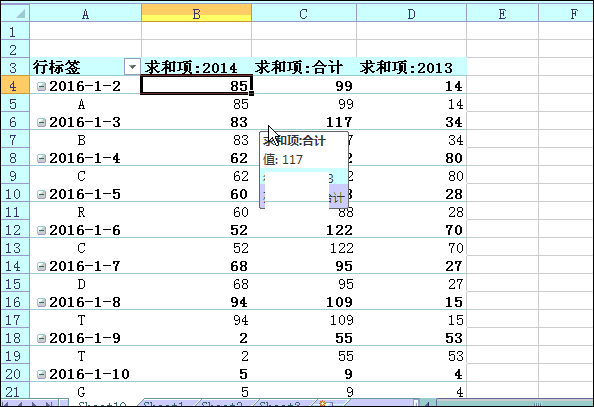Select row 21 header
The width and height of the screenshot is (594, 407).
[15, 391]
